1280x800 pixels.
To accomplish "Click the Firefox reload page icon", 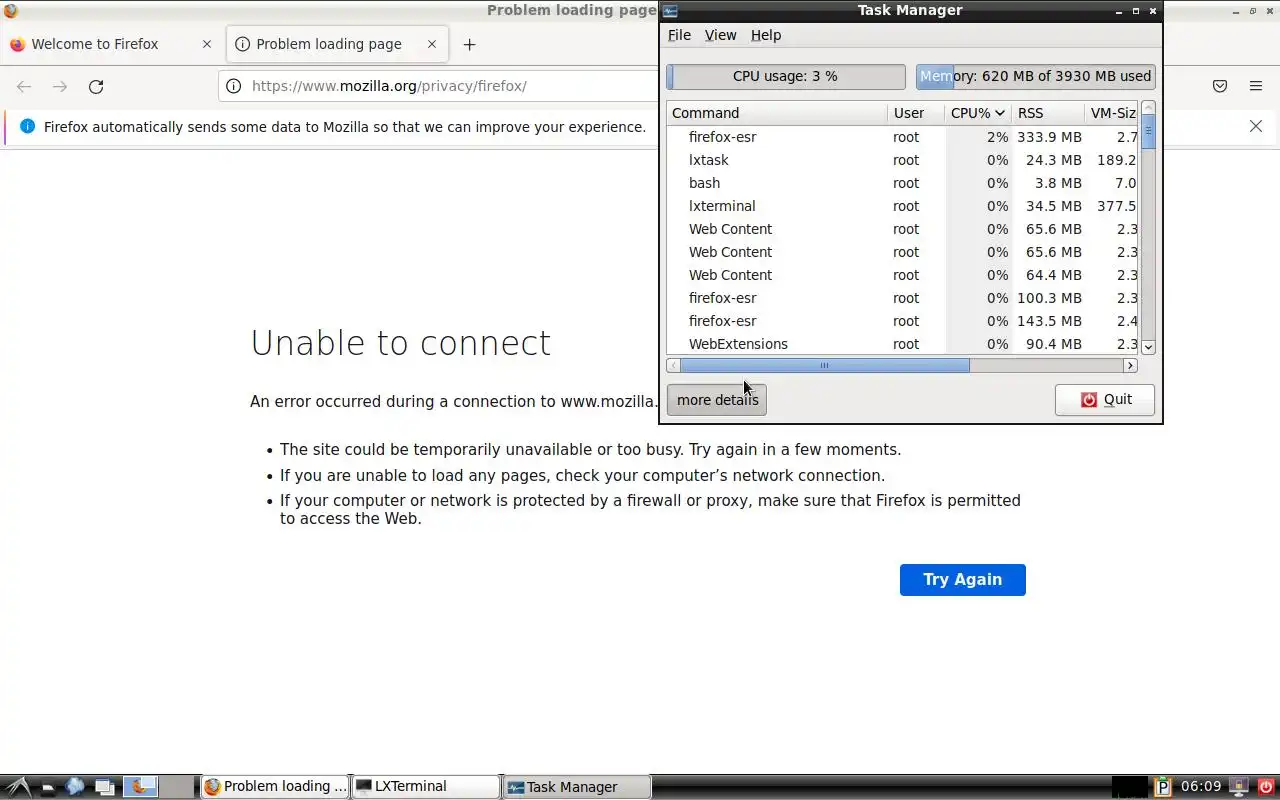I will pos(96,86).
